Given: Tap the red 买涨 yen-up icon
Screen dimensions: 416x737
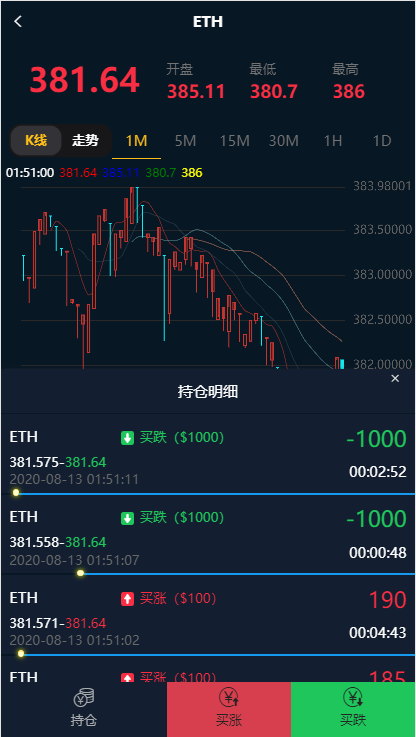Looking at the screenshot, I should 229,697.
